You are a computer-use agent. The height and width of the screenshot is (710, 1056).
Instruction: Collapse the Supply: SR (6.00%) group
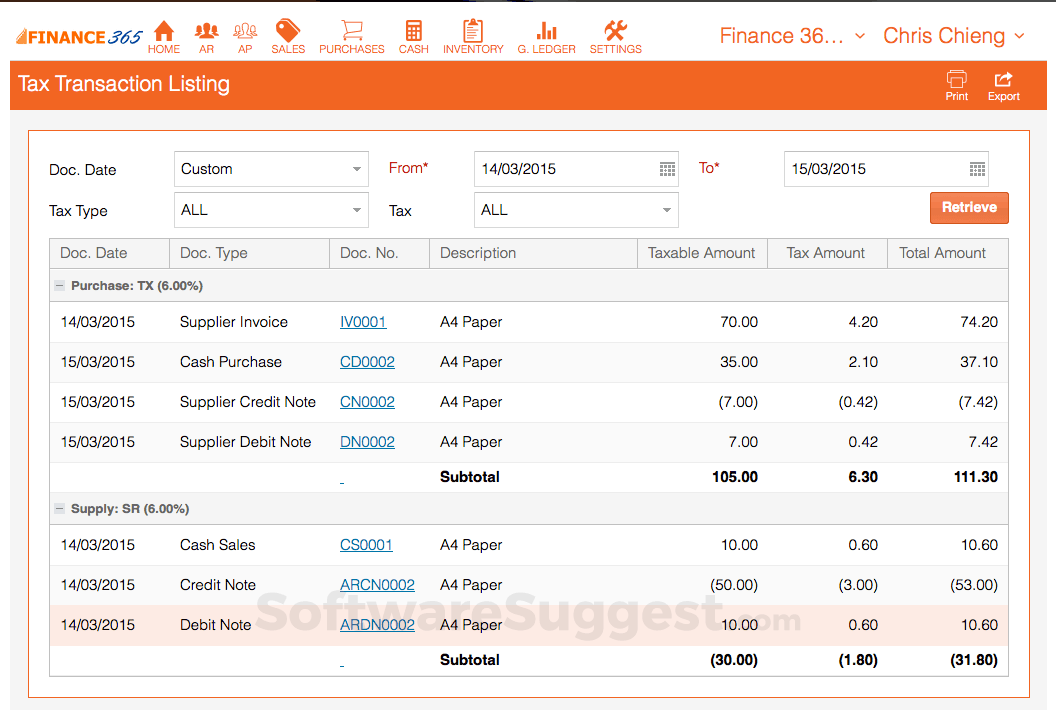click(60, 509)
